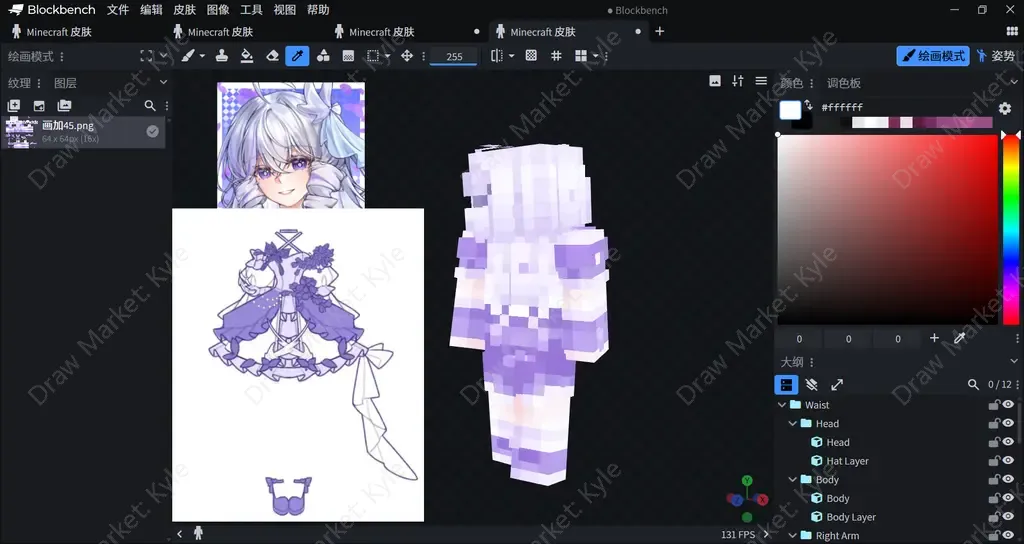
Task: Select the eraser tool
Action: (x=272, y=56)
